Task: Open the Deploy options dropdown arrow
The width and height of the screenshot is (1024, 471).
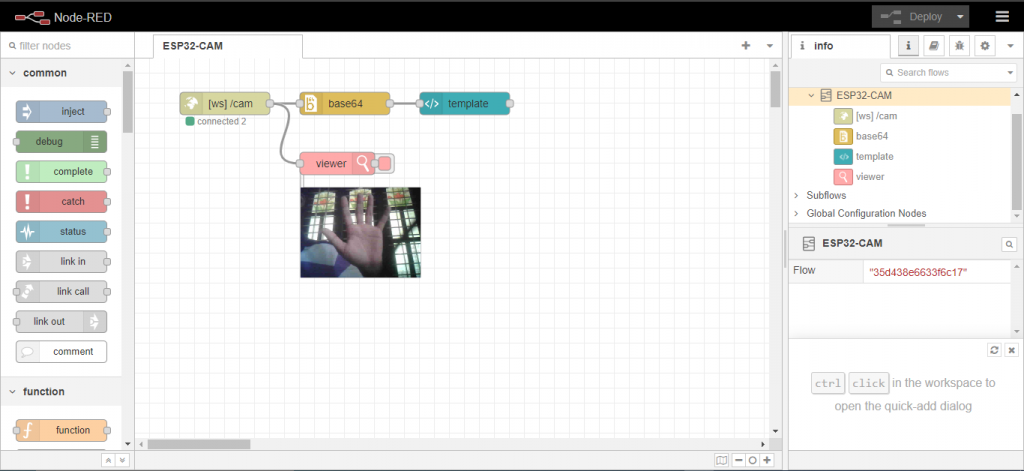Action: (x=961, y=17)
